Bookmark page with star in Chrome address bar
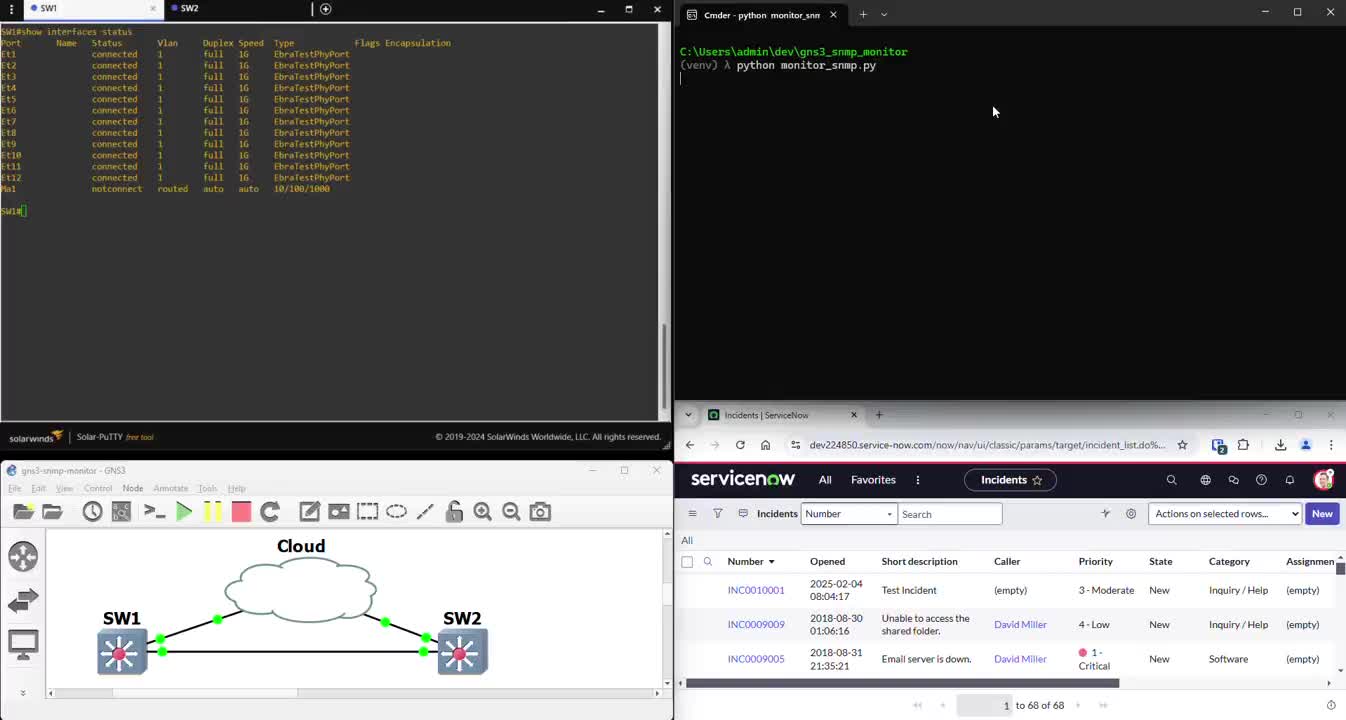 [x=1182, y=445]
